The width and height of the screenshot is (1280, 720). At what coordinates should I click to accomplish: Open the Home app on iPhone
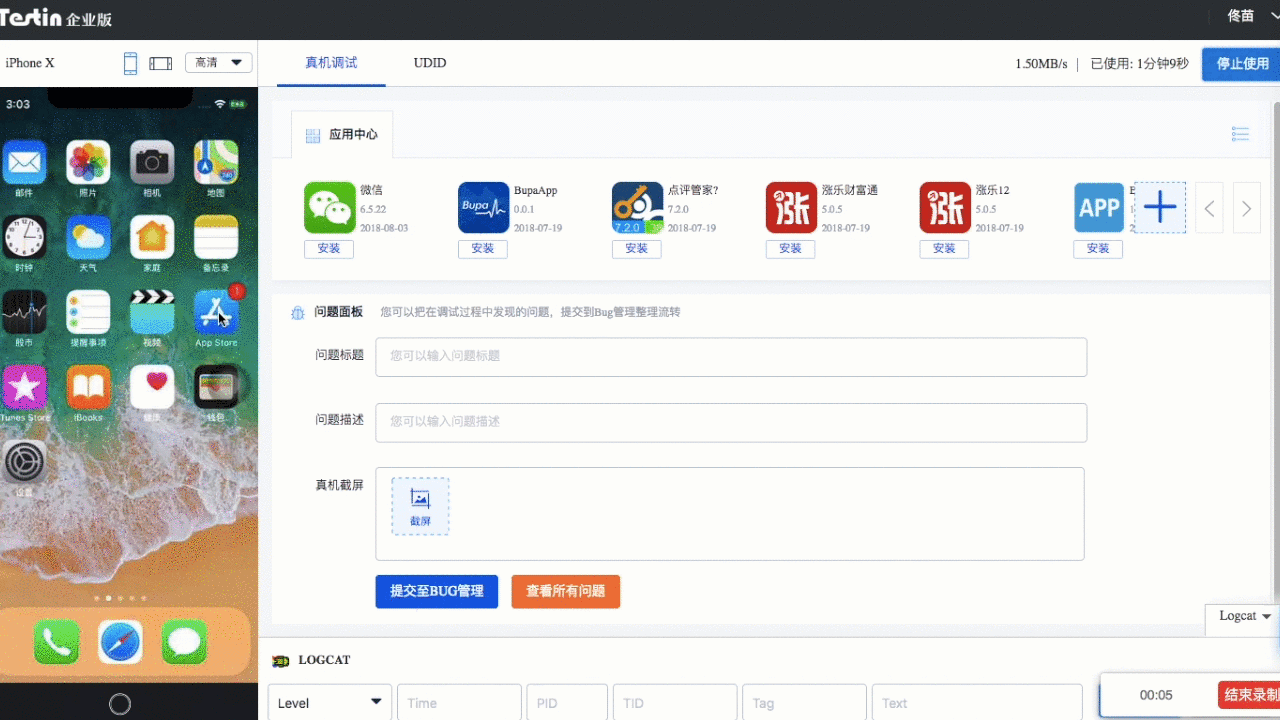pyautogui.click(x=152, y=237)
